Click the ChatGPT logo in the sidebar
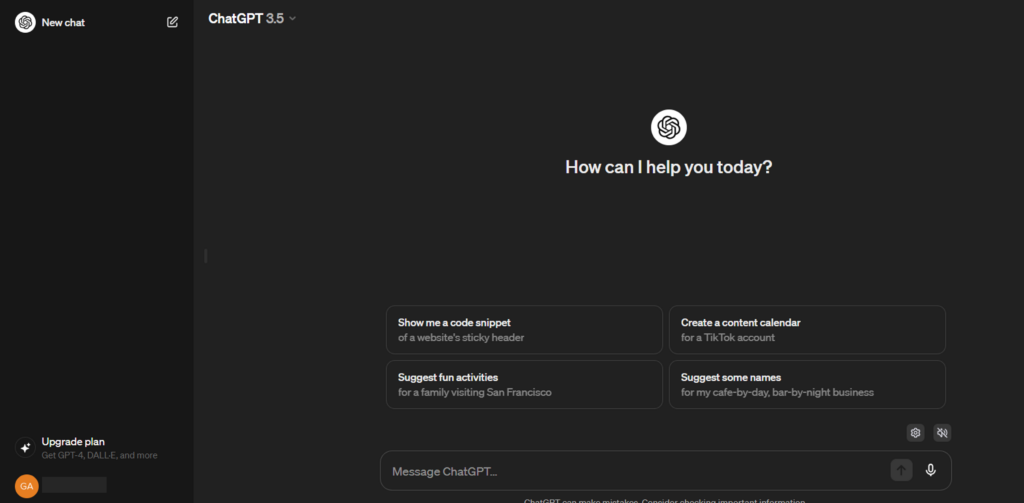The image size is (1024, 503). pyautogui.click(x=25, y=22)
